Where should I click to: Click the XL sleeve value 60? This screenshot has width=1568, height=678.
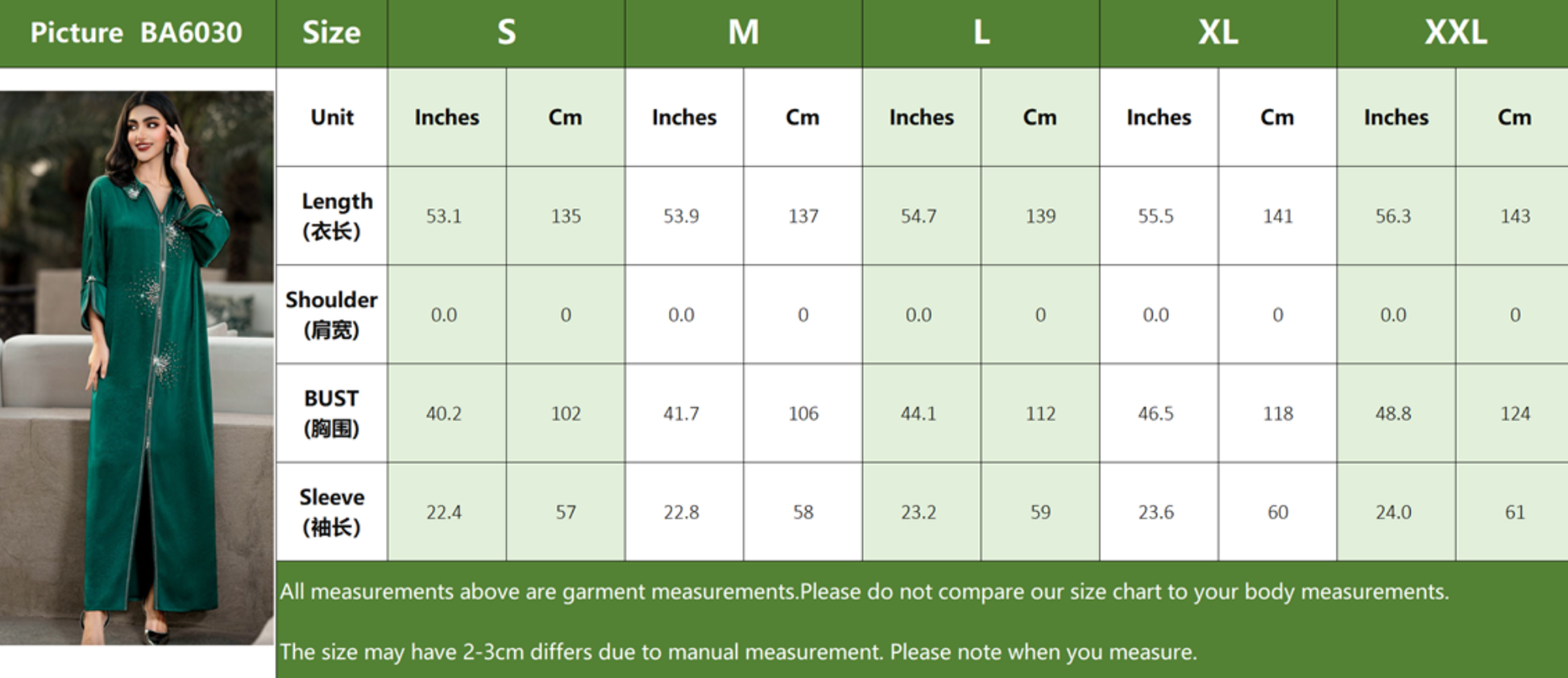pyautogui.click(x=1278, y=512)
